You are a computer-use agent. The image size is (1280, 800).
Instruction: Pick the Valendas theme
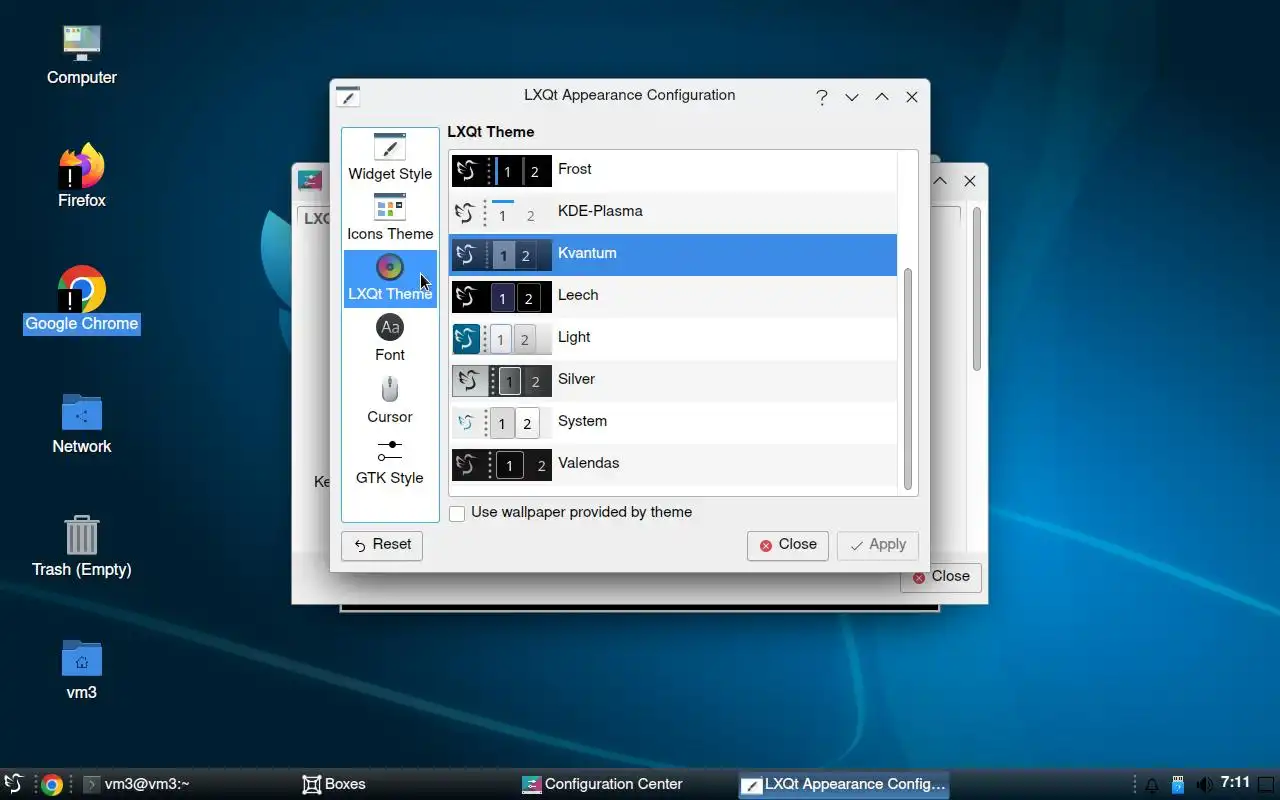coord(673,464)
